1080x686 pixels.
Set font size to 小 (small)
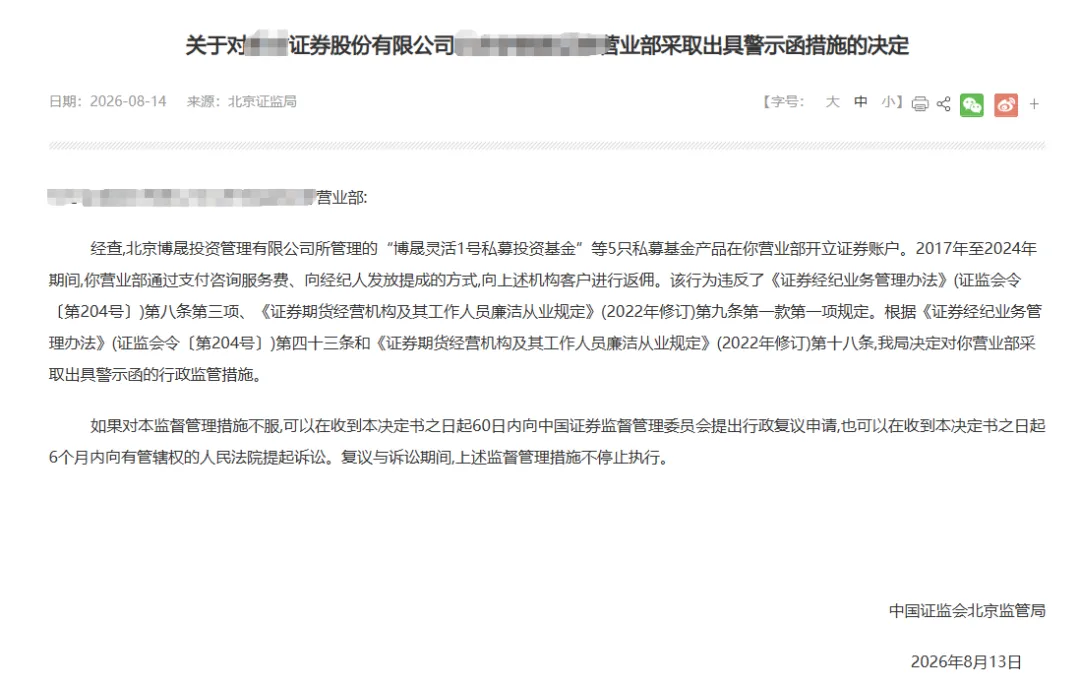click(x=889, y=102)
